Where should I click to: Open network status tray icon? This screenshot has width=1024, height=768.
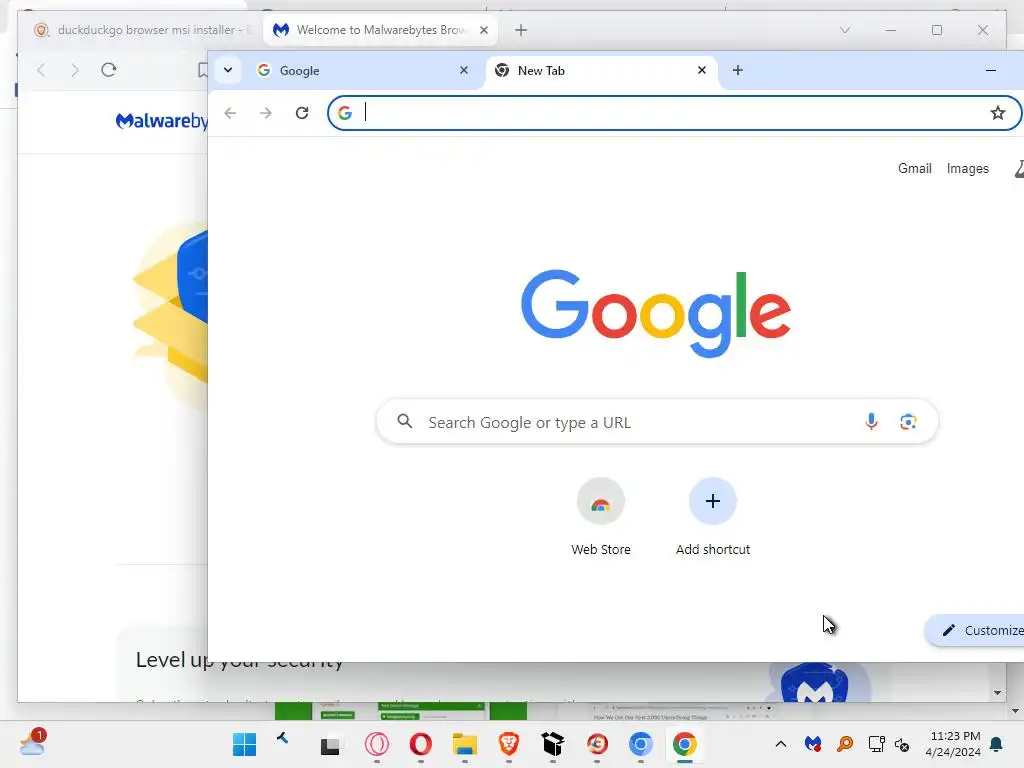(876, 744)
